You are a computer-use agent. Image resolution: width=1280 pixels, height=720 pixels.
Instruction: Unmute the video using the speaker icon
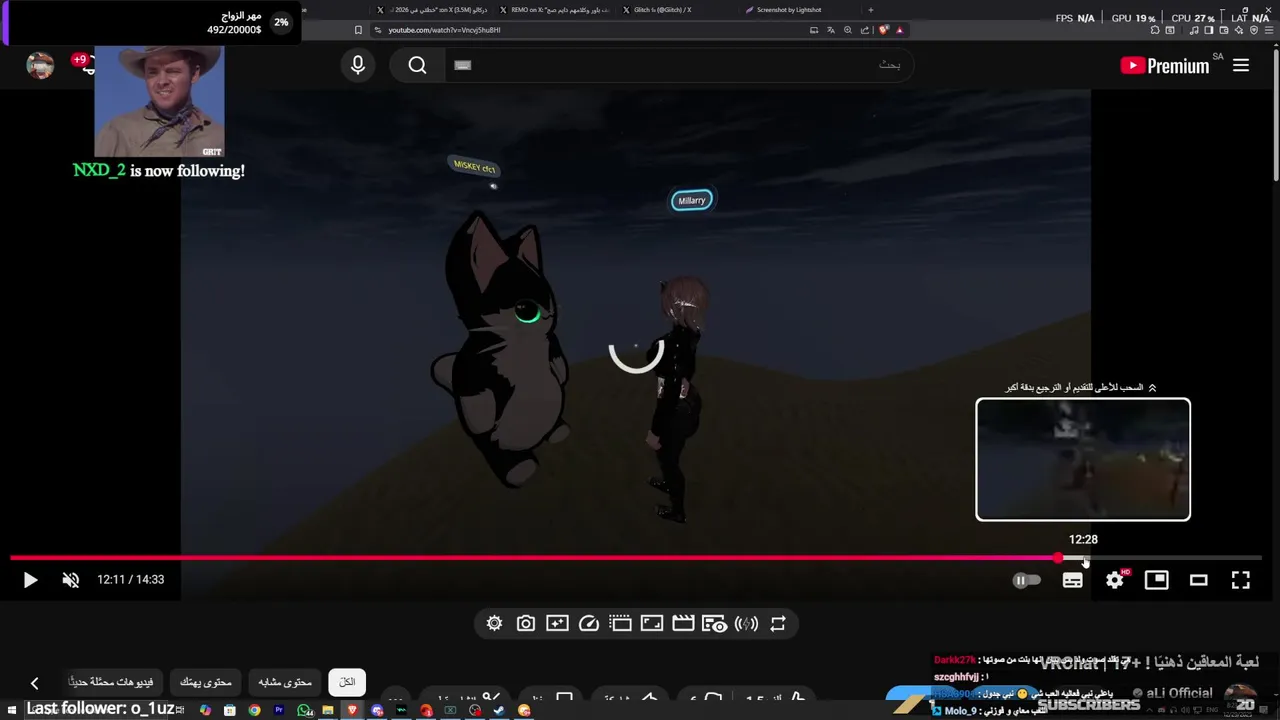click(71, 580)
